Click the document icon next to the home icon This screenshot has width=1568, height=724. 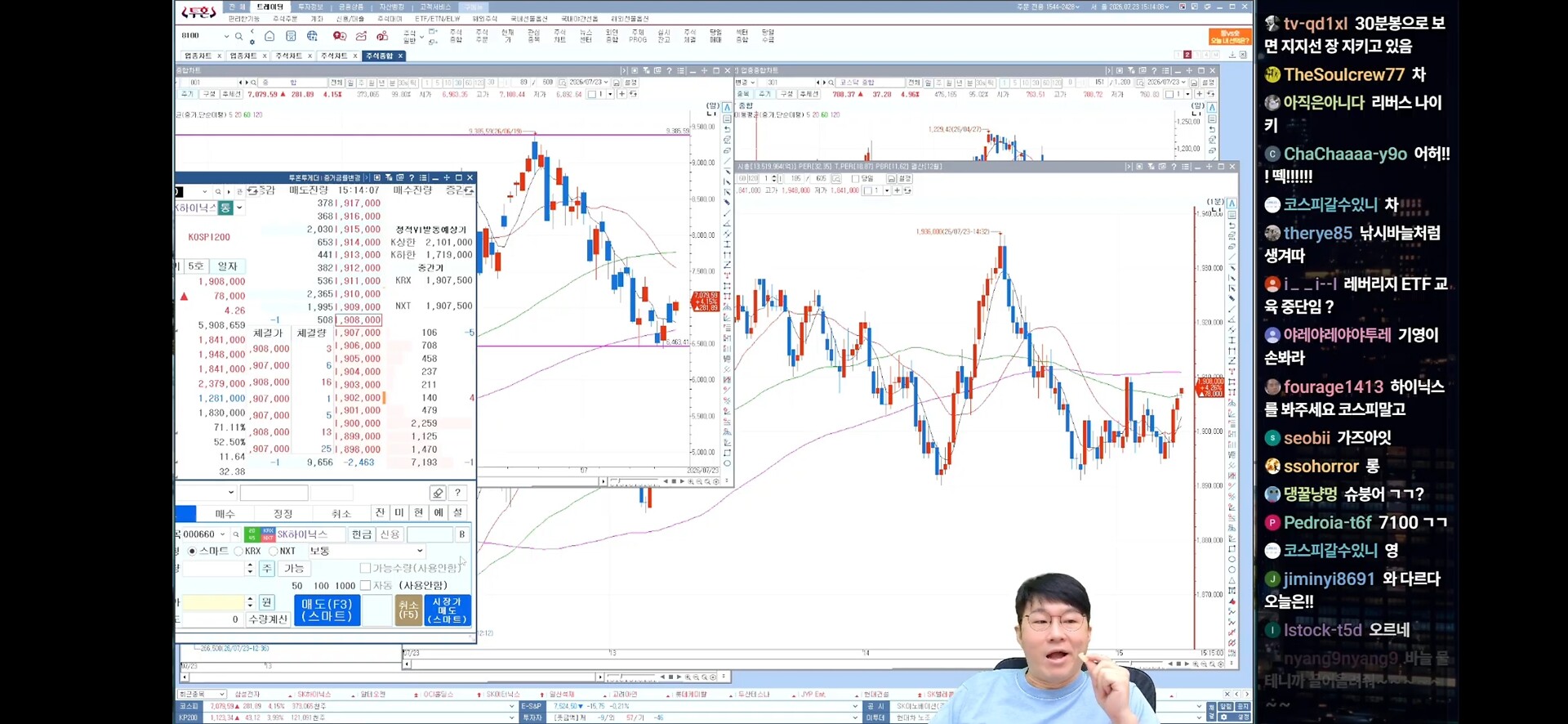point(291,36)
